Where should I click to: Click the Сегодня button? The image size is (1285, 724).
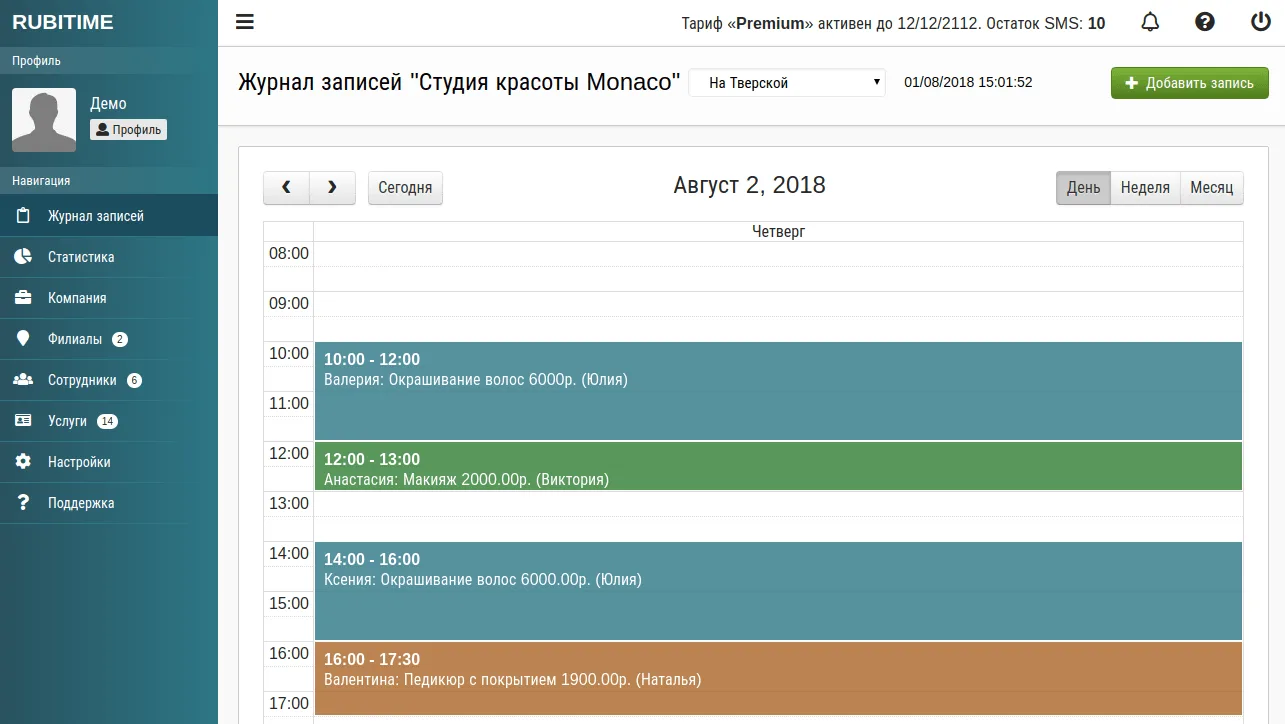tap(405, 188)
